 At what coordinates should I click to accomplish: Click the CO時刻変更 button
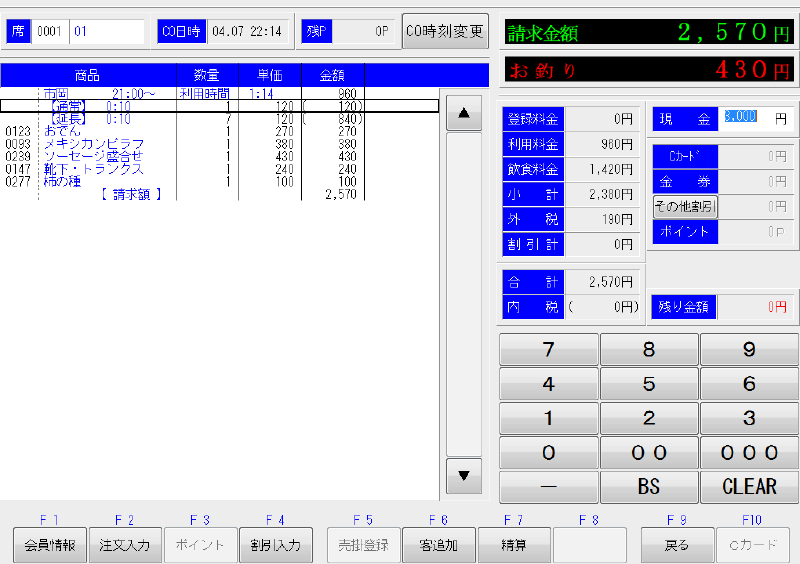point(445,31)
